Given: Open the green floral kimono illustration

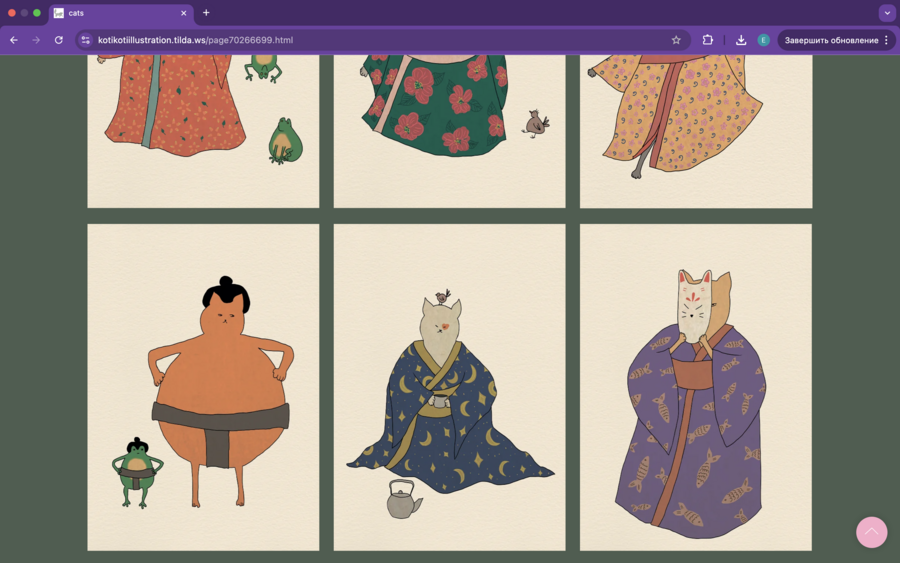Looking at the screenshot, I should click(x=449, y=131).
